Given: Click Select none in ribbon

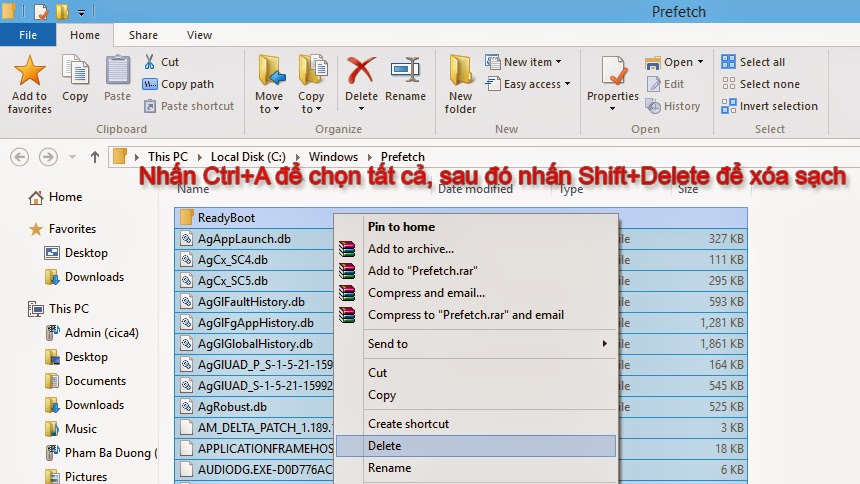Looking at the screenshot, I should pyautogui.click(x=761, y=84).
